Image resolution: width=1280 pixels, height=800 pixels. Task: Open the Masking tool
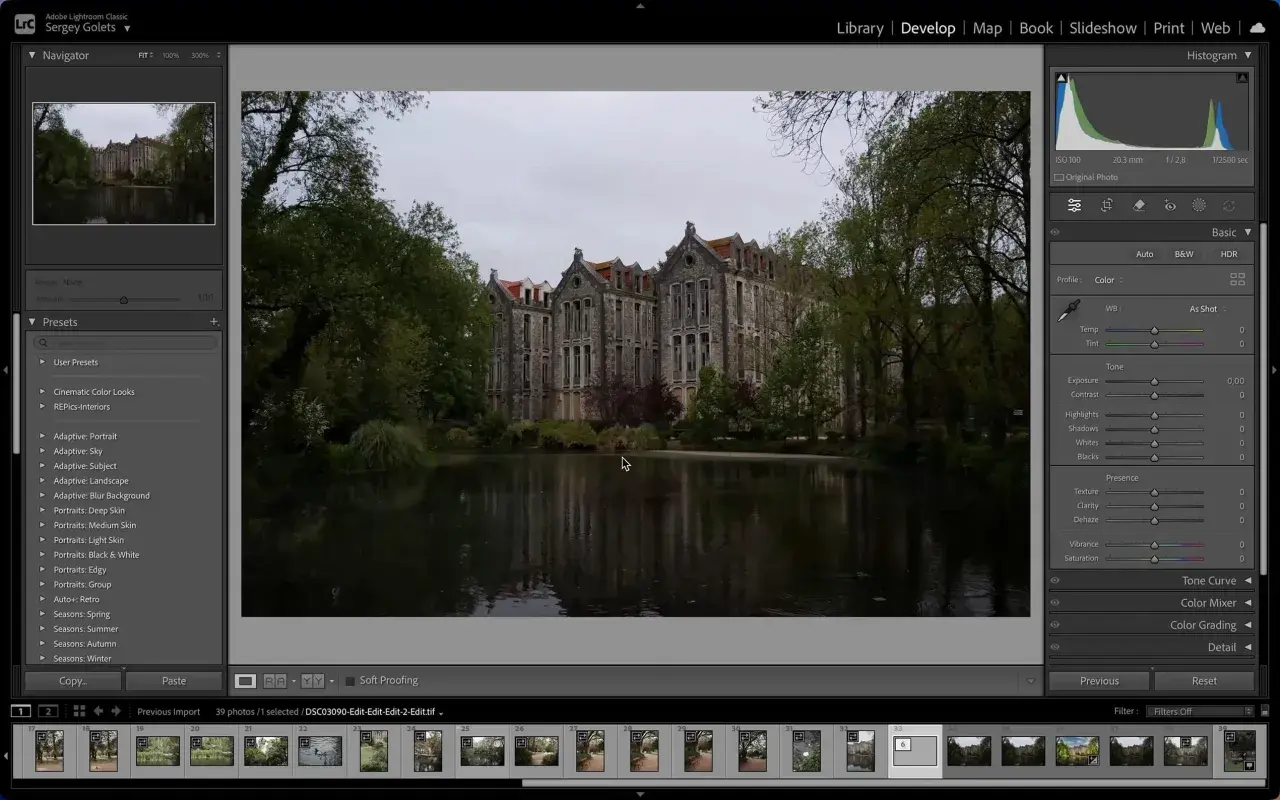pyautogui.click(x=1199, y=205)
